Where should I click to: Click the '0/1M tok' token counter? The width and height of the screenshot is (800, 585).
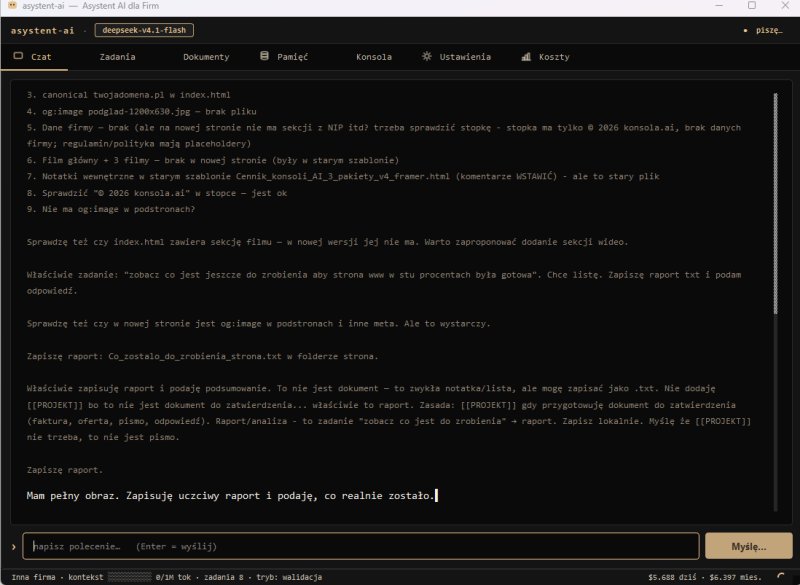pos(173,577)
